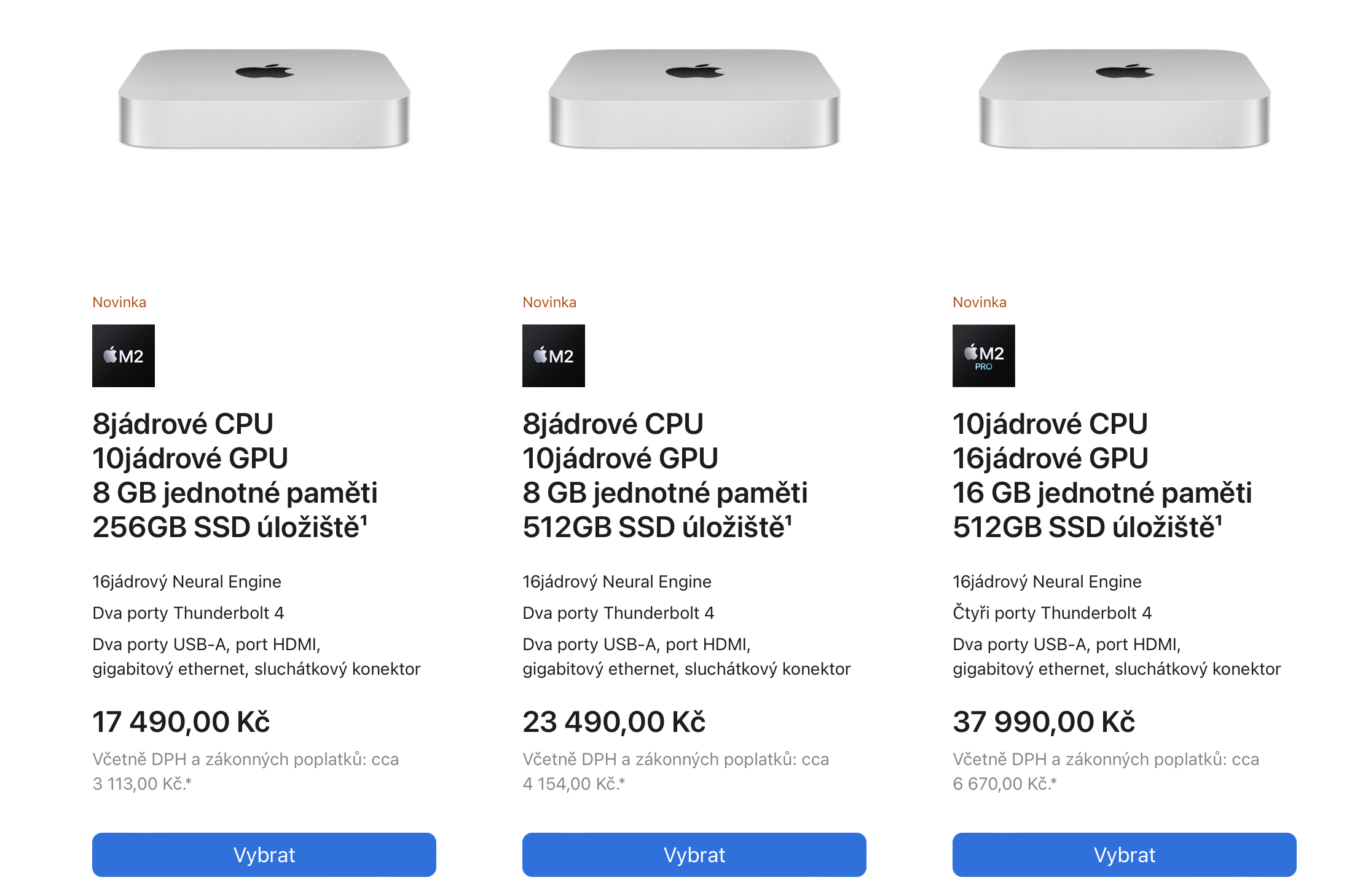Click the Novinka label above the M2 Pro chip
The height and width of the screenshot is (896, 1352).
point(980,302)
